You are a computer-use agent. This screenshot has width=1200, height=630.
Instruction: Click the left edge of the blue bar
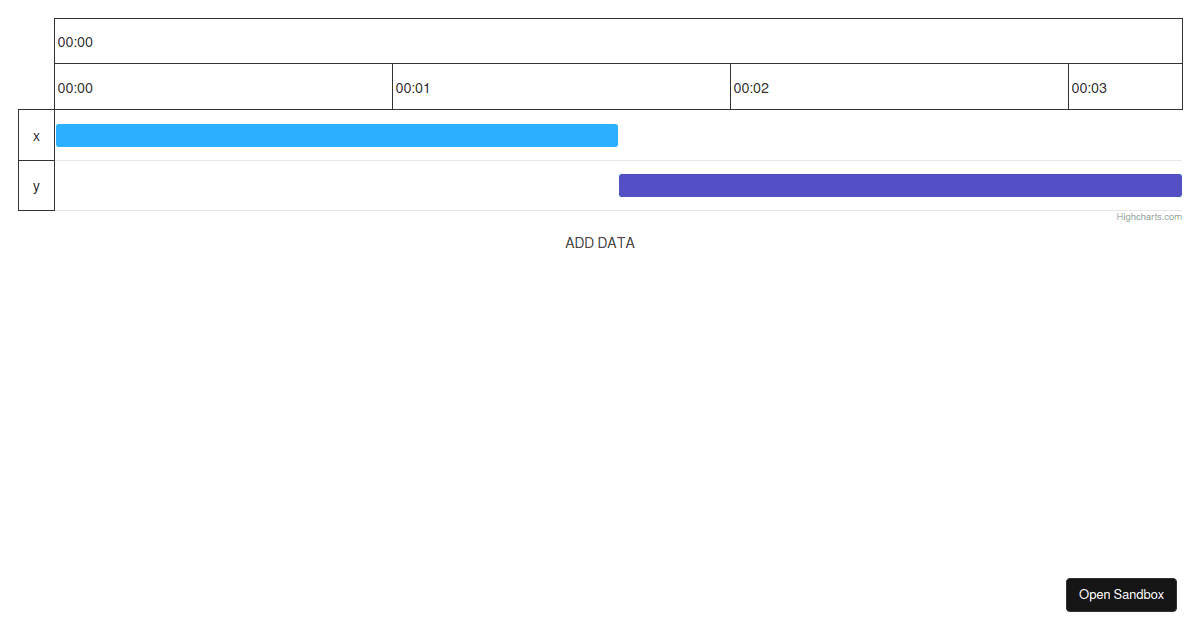58,135
